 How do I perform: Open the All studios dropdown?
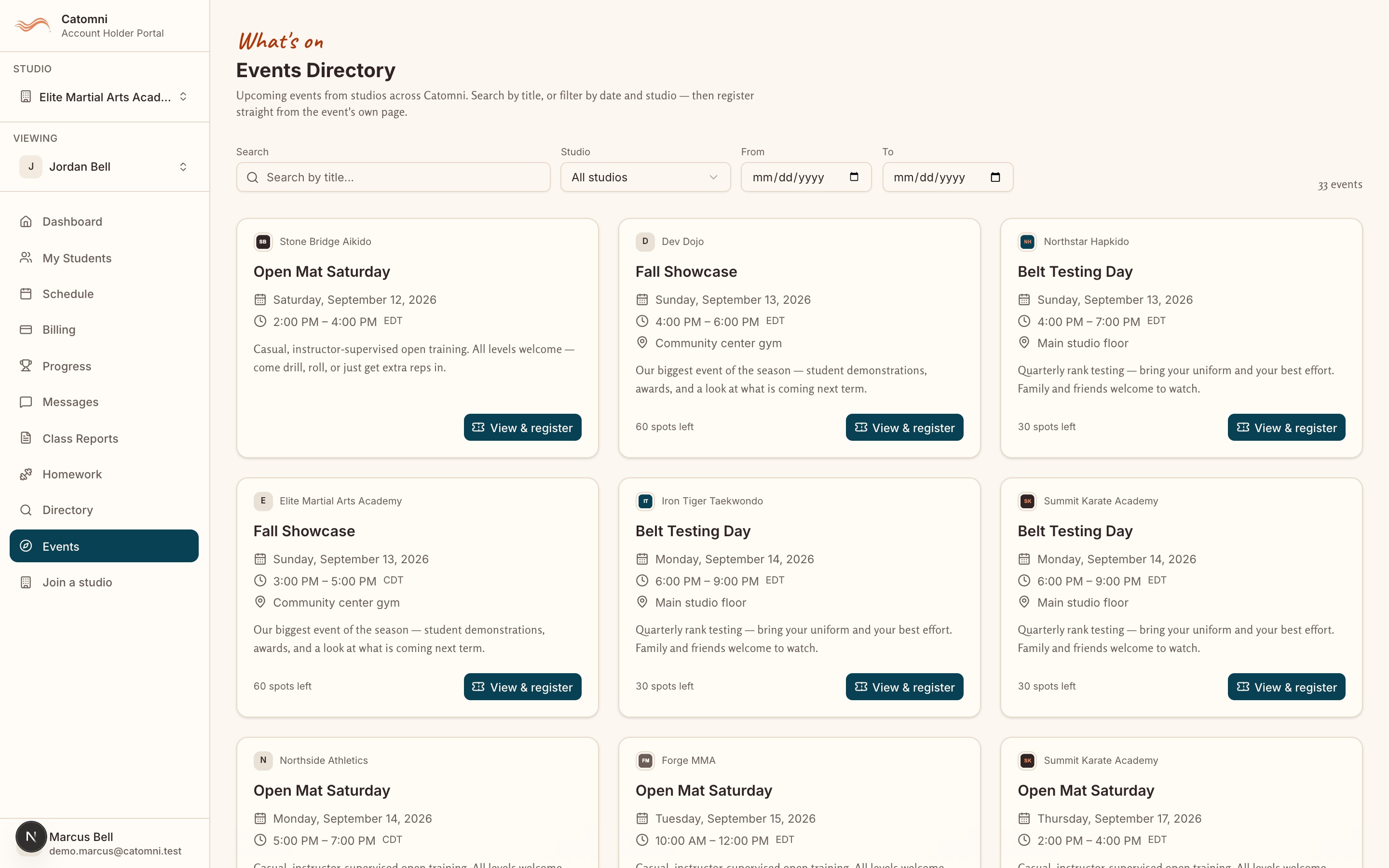click(645, 177)
